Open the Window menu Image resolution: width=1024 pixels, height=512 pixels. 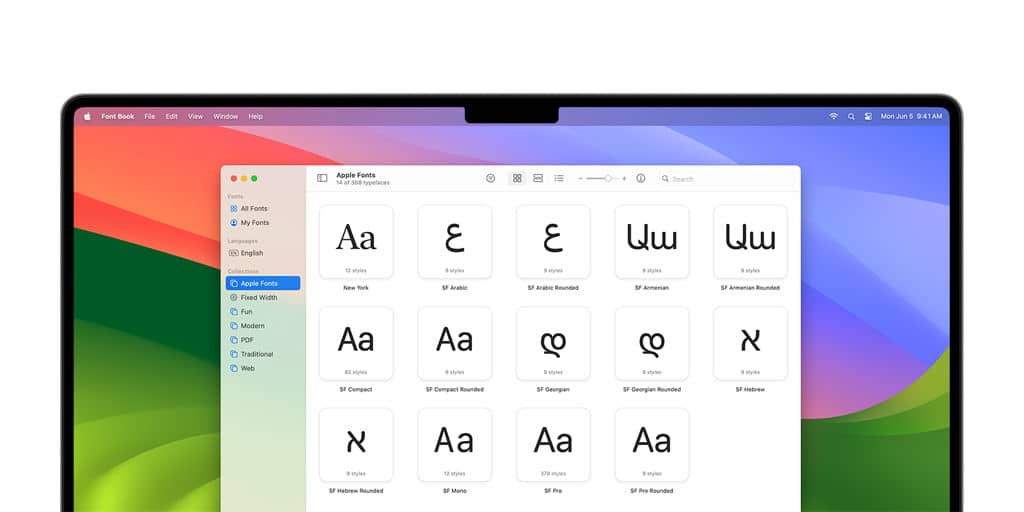[x=226, y=116]
